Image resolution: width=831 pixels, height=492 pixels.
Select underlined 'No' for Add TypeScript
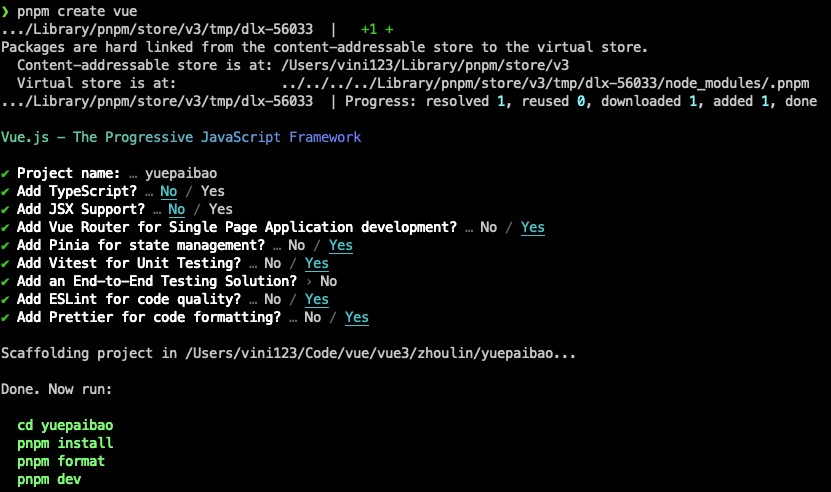(169, 191)
